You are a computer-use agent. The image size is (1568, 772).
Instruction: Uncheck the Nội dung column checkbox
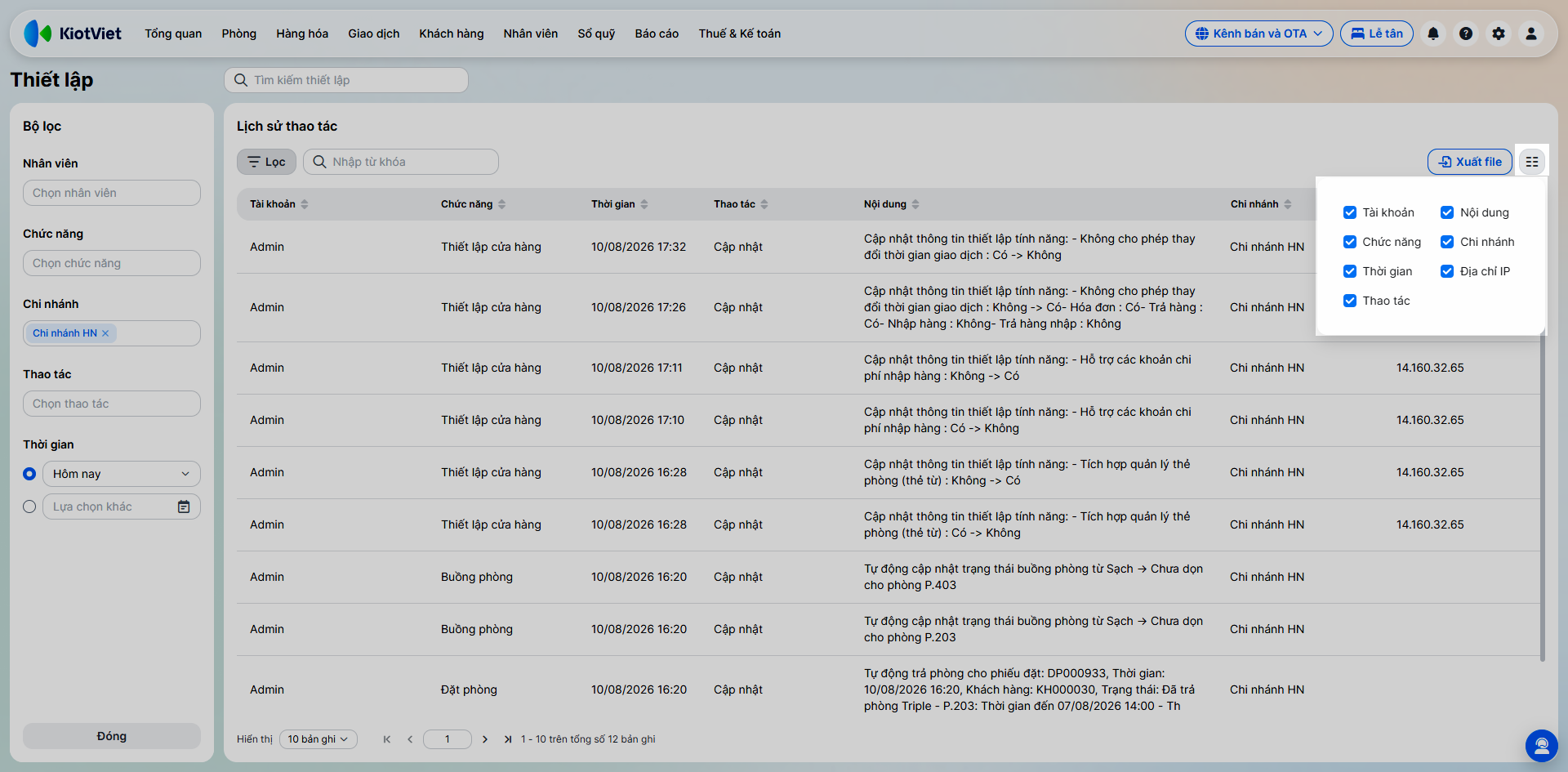click(x=1447, y=212)
